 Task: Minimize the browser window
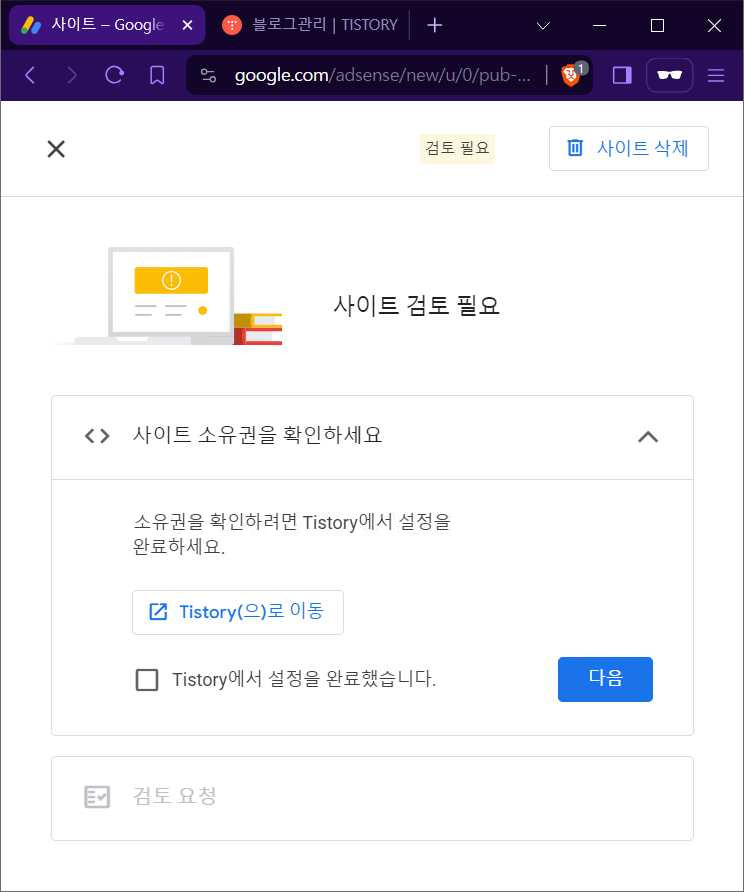click(x=600, y=26)
